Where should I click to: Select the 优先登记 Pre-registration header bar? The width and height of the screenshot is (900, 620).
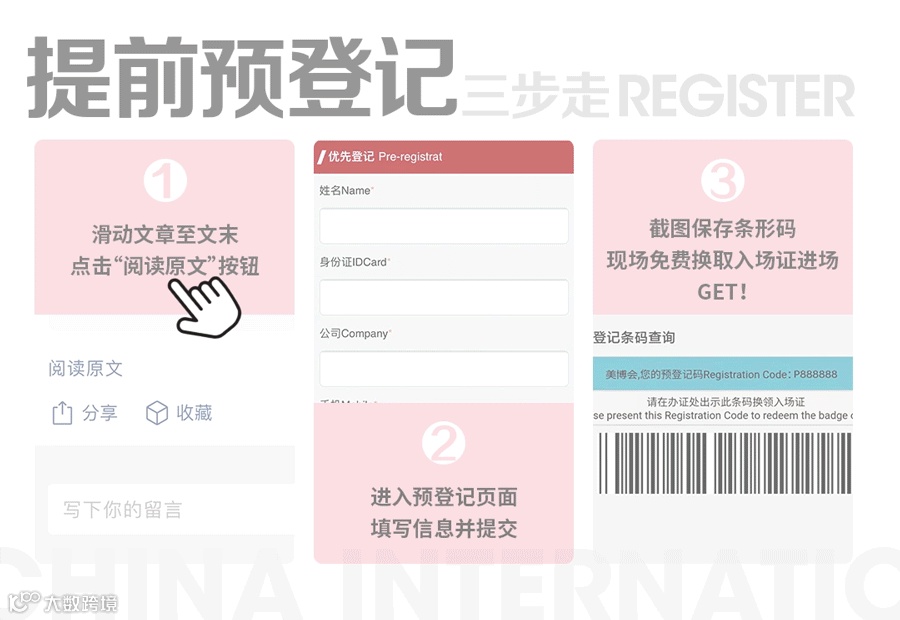tap(444, 157)
